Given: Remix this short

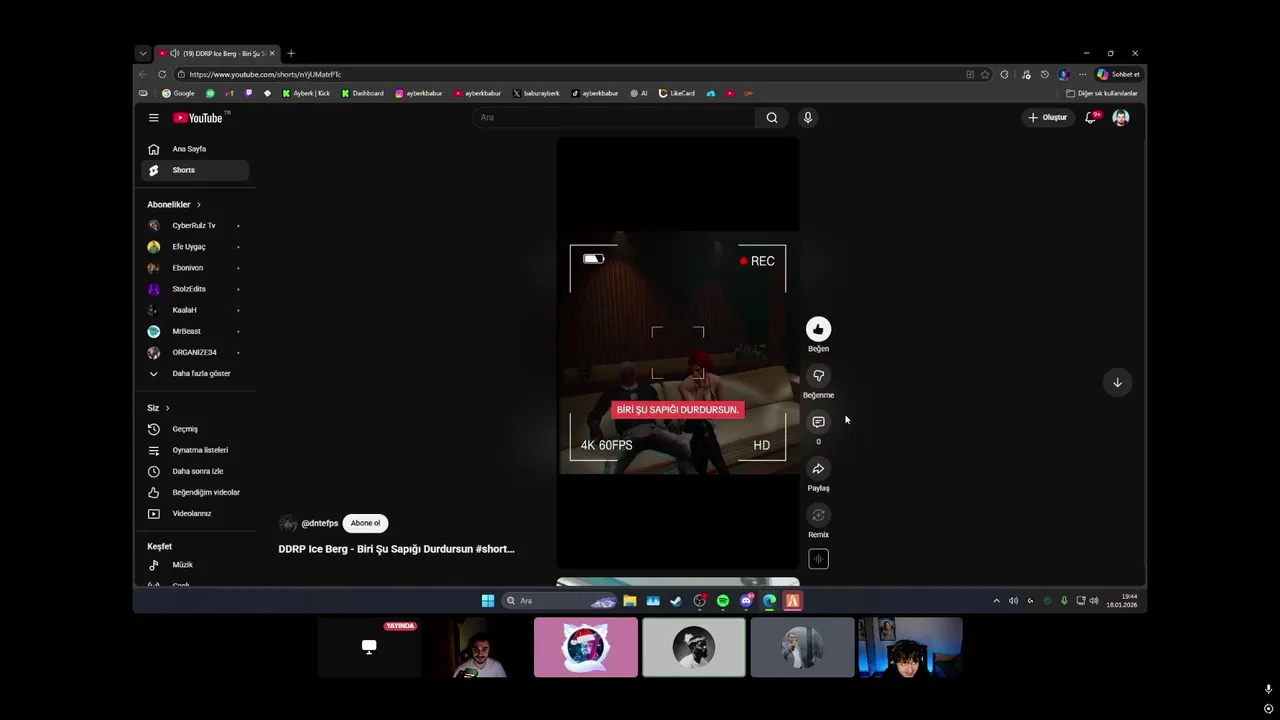Looking at the screenshot, I should pos(818,515).
